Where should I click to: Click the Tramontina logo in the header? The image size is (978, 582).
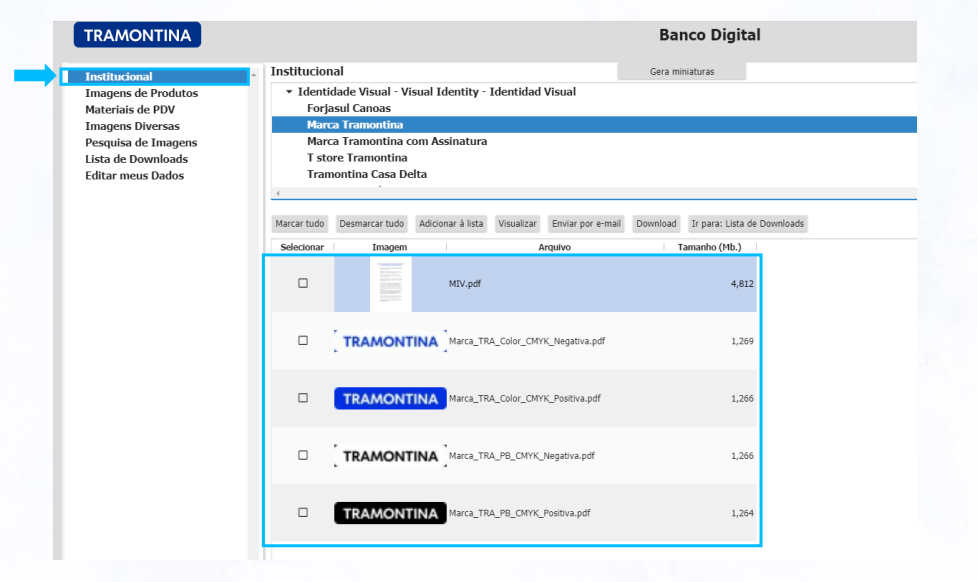[137, 35]
